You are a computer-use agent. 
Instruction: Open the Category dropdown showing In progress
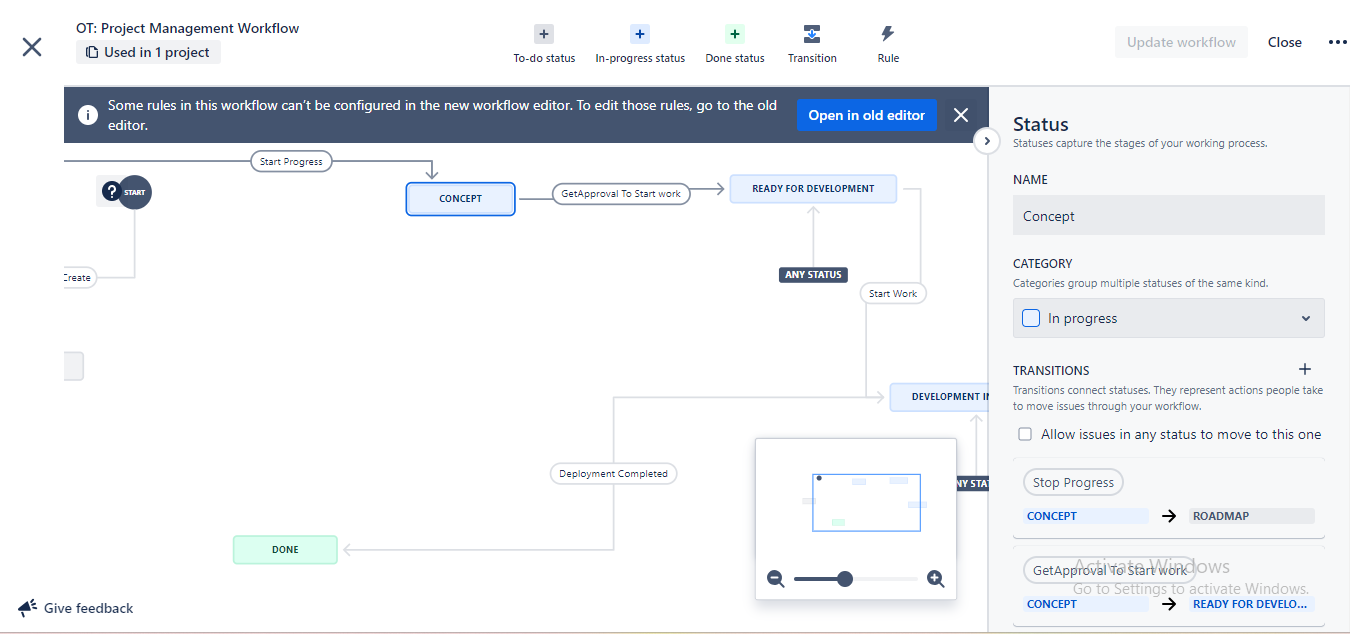[1168, 317]
